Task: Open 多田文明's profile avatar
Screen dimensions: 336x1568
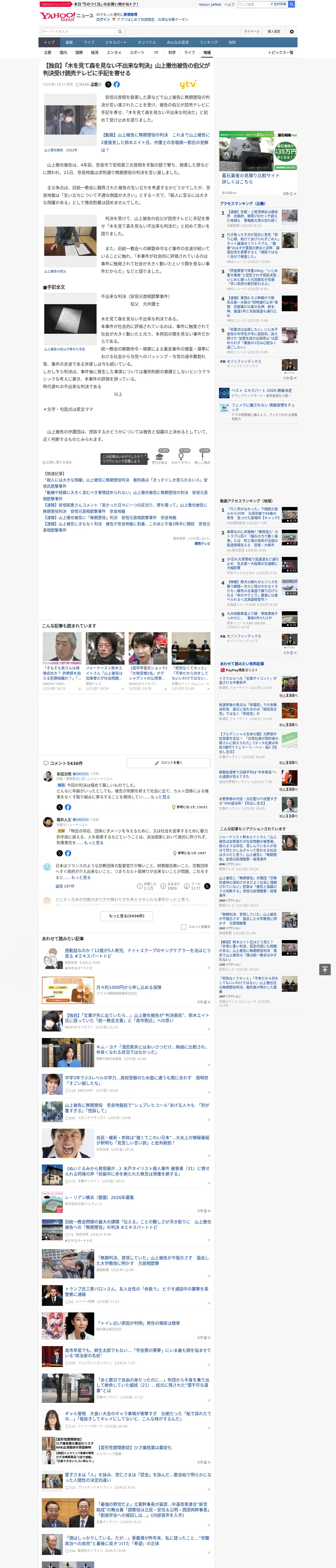Action: click(48, 777)
